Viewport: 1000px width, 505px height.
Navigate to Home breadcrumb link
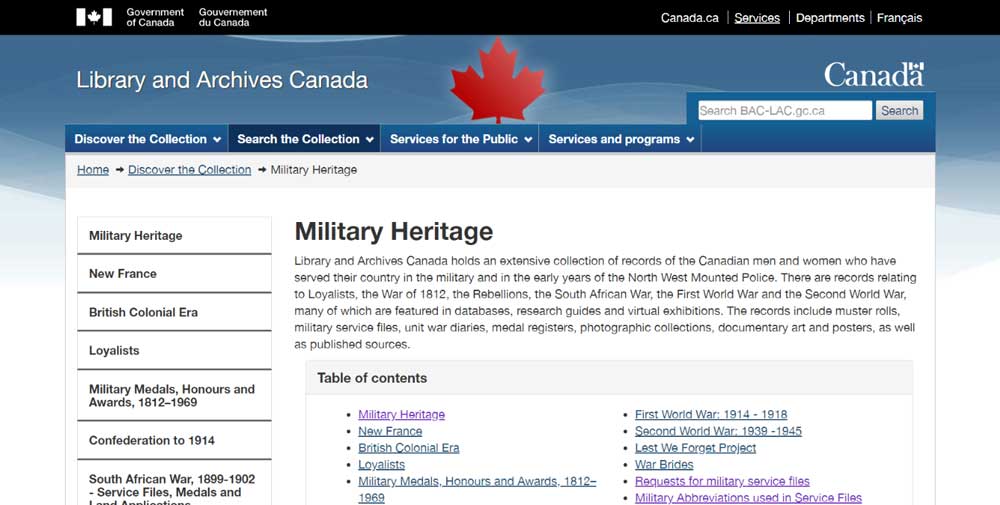click(93, 170)
